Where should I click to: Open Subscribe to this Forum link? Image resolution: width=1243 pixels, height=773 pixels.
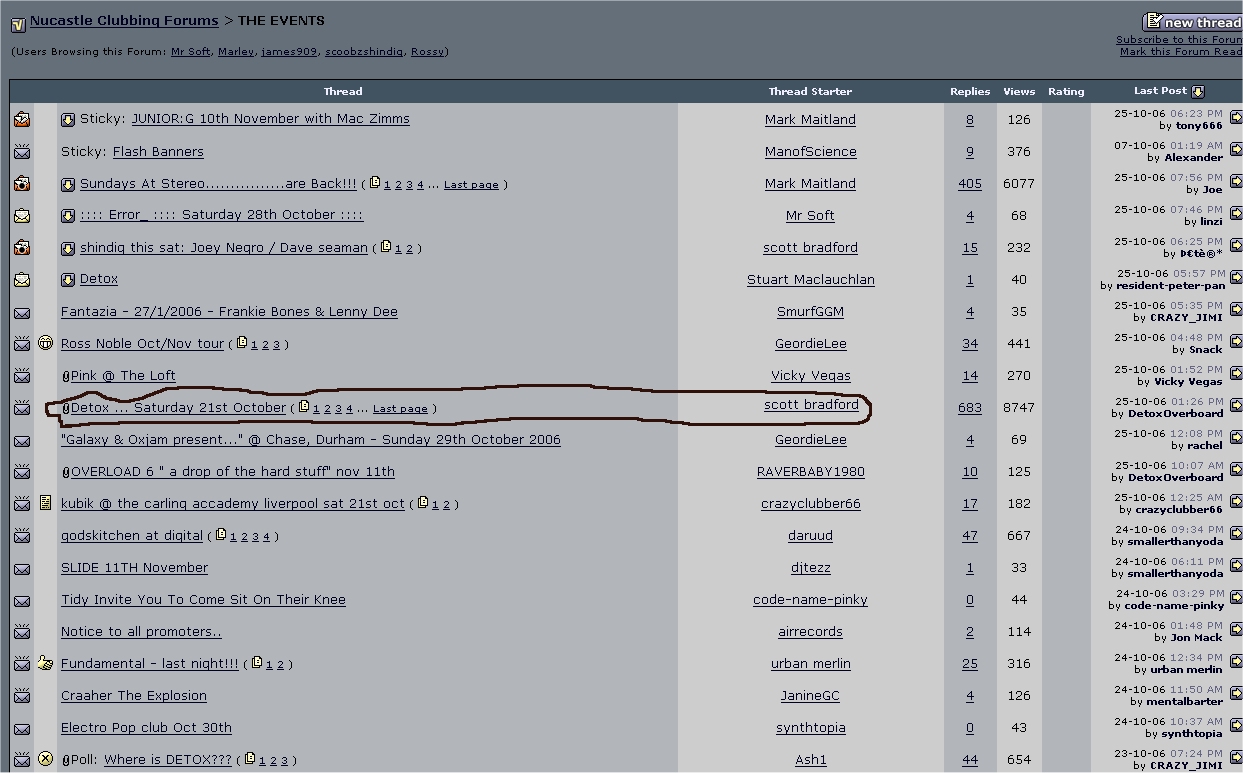pyautogui.click(x=1178, y=40)
